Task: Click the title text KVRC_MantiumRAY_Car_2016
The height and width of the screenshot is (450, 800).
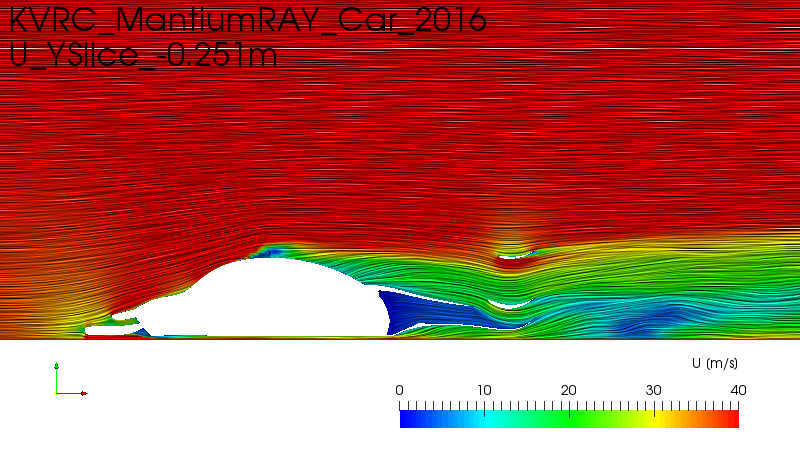Action: (x=247, y=20)
